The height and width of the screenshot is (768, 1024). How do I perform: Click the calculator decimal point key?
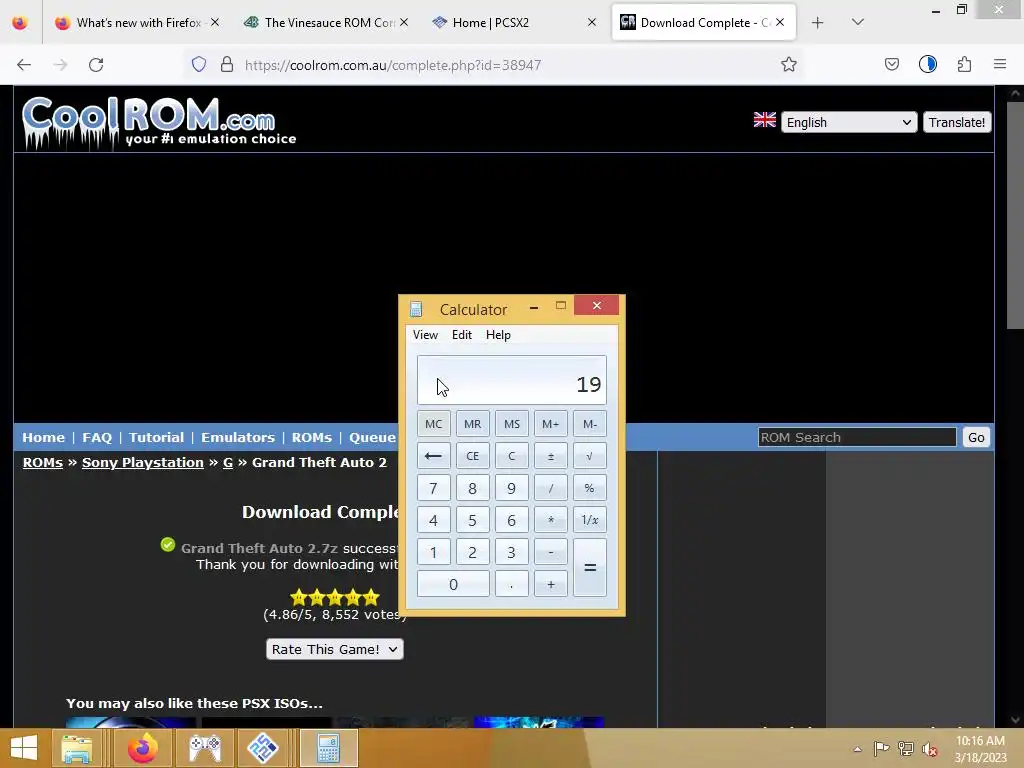pyautogui.click(x=512, y=584)
